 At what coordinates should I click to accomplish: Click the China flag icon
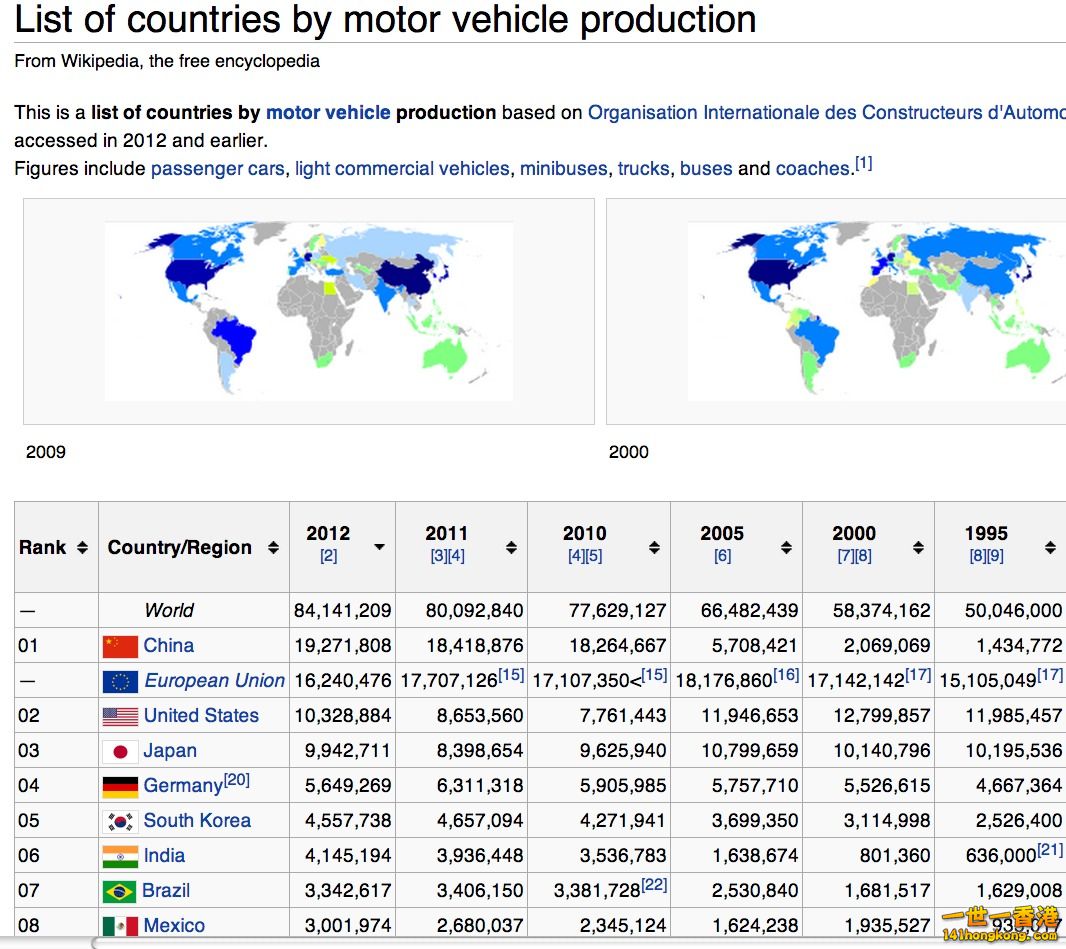(120, 646)
